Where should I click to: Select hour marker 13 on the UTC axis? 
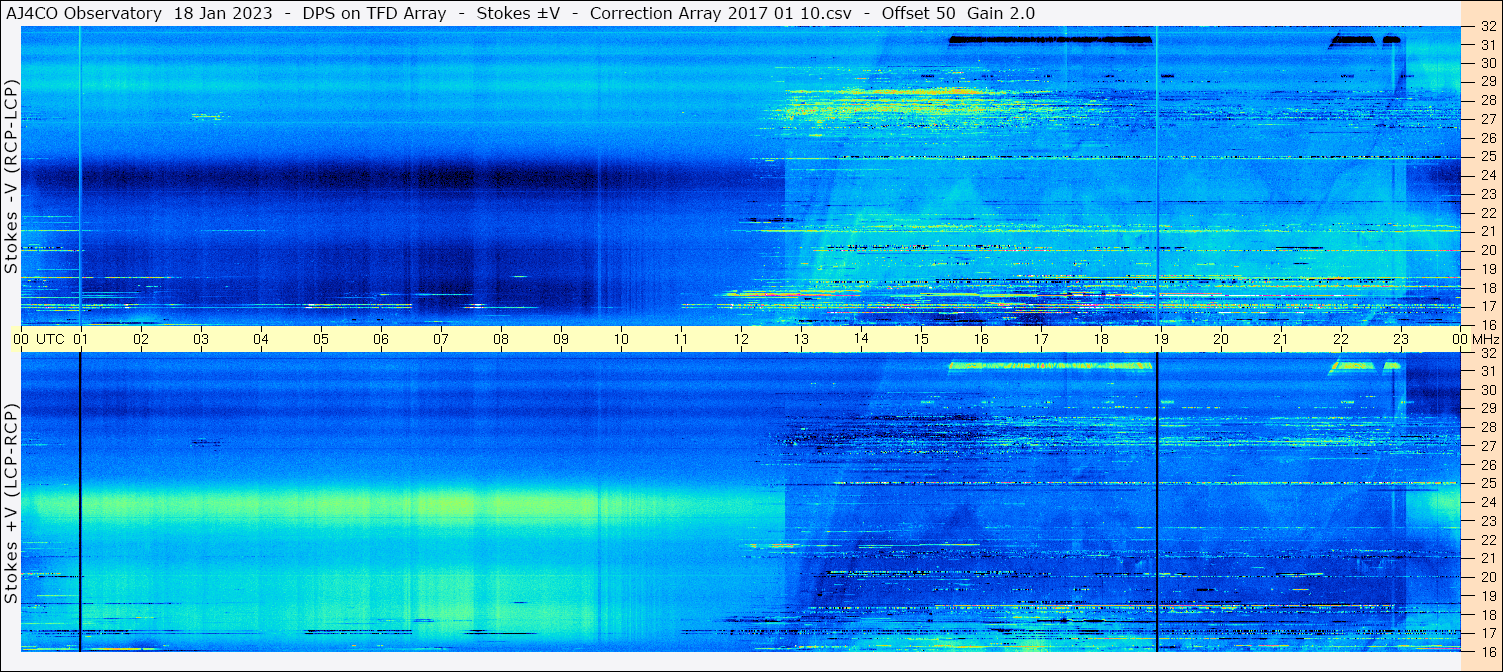point(801,340)
